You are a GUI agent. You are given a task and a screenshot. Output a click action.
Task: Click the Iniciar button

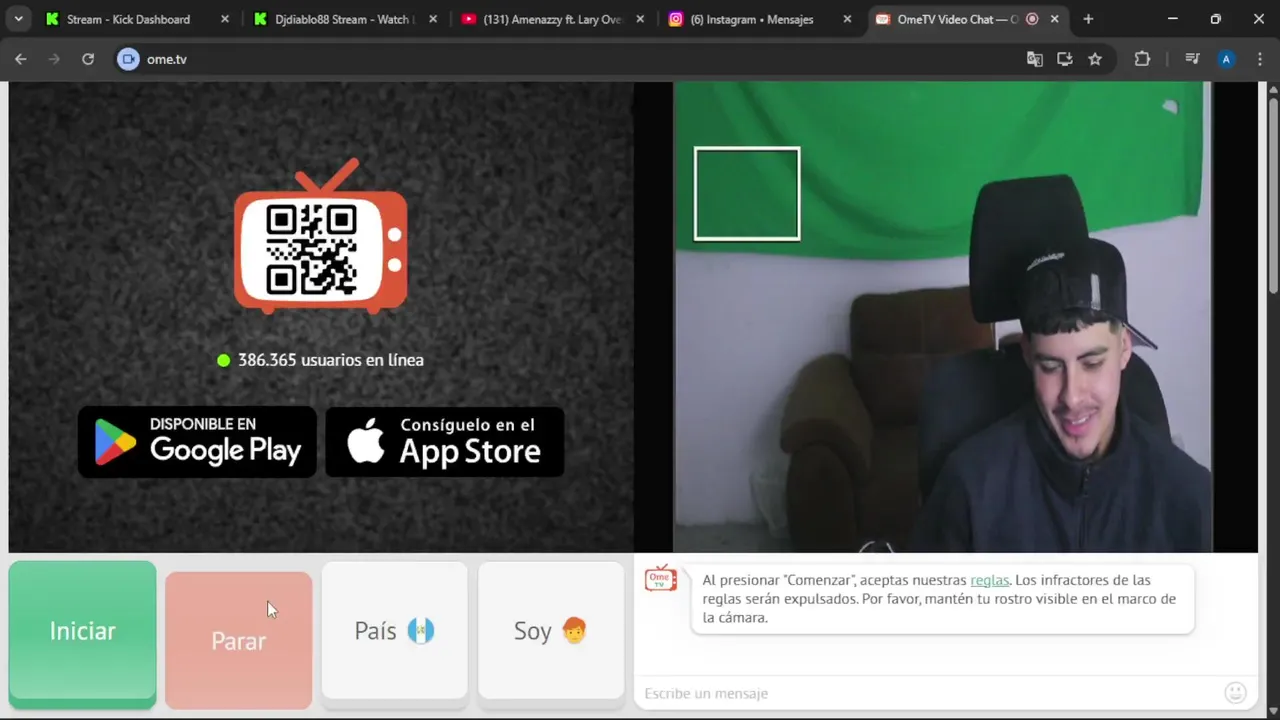(x=82, y=634)
